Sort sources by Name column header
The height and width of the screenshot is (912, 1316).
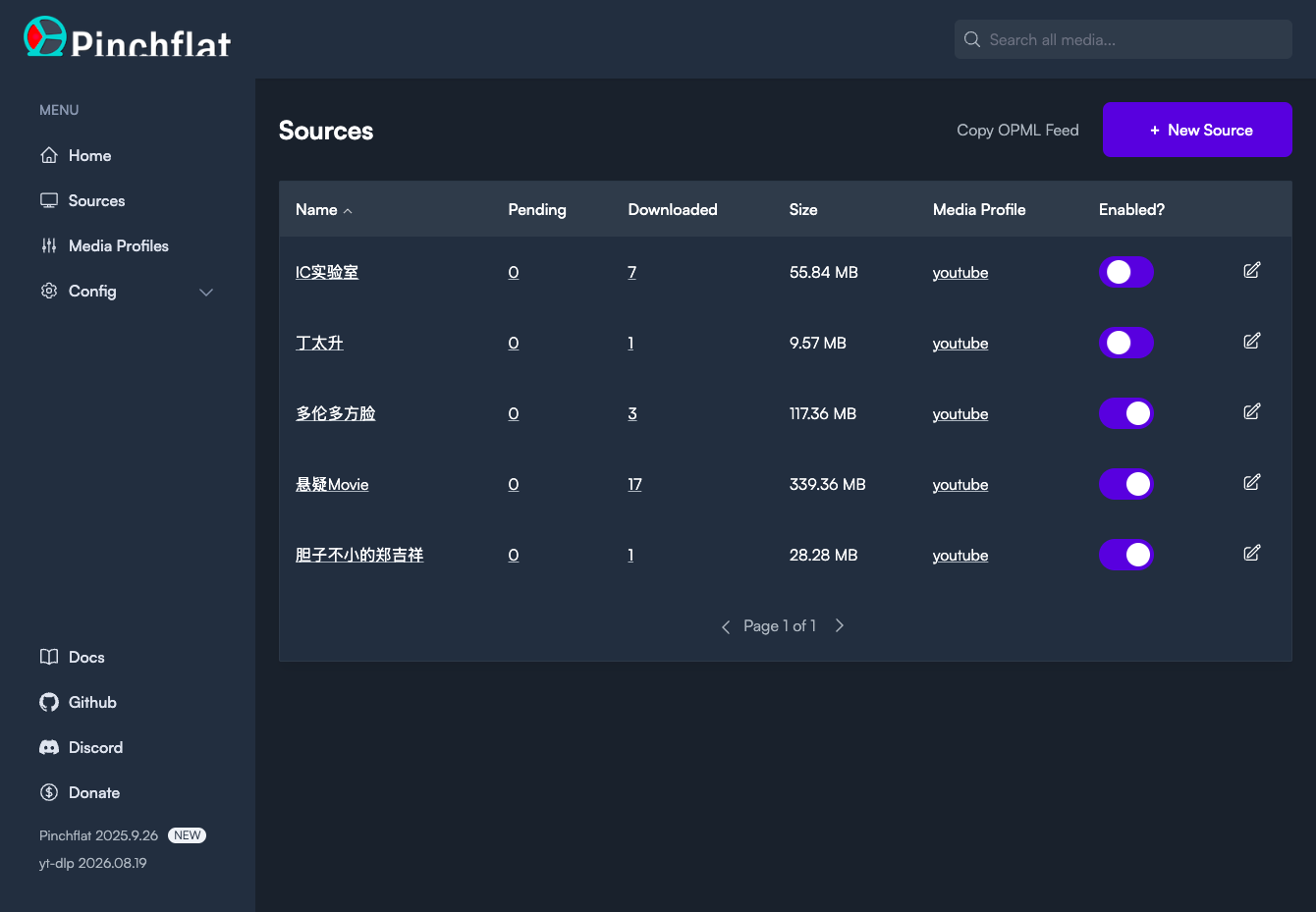point(323,209)
